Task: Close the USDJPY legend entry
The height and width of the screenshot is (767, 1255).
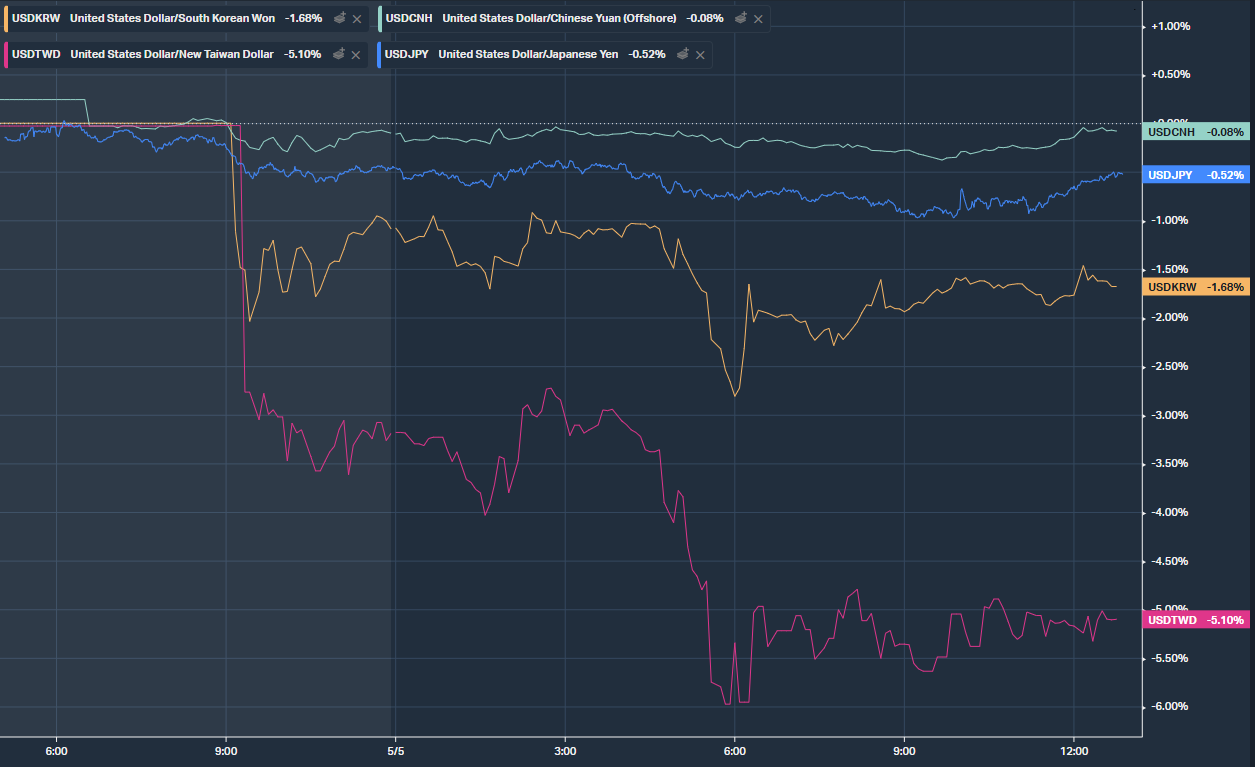Action: [700, 55]
